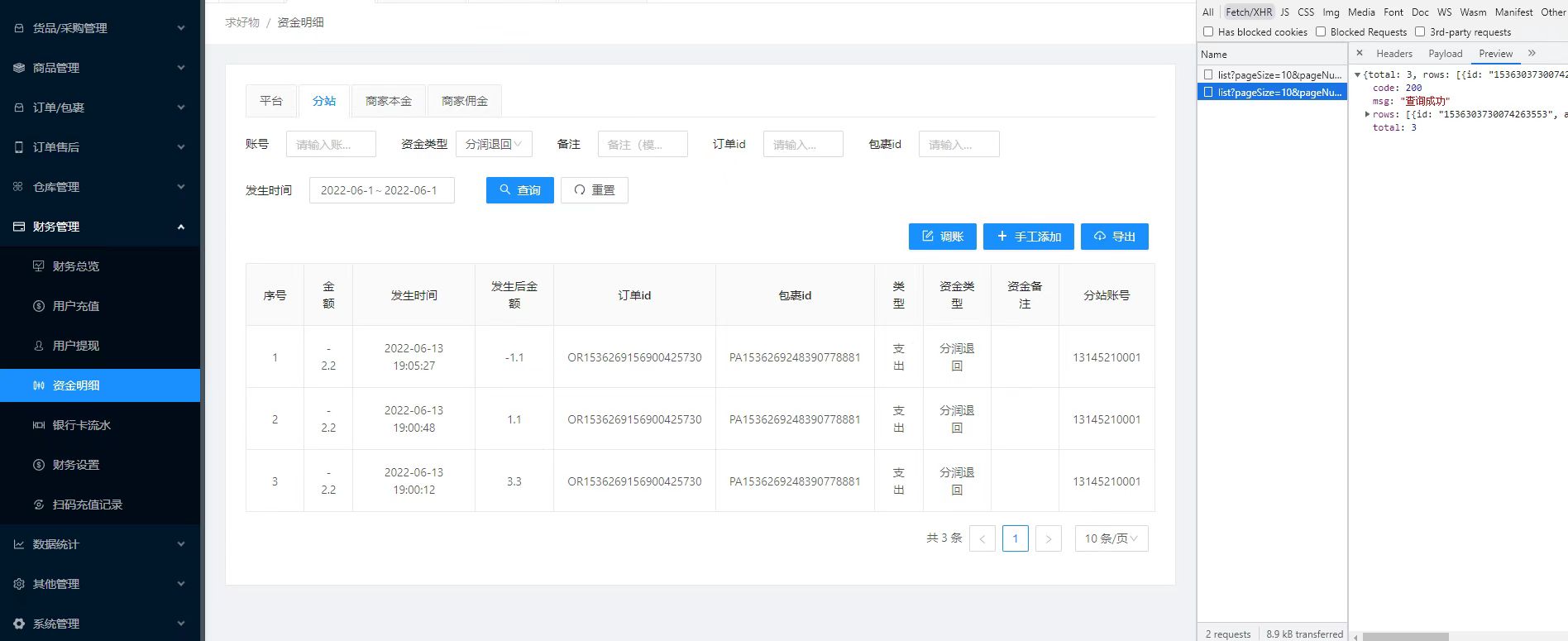Click the 手工添加 button
Viewport: 1568px width, 641px height.
point(1029,237)
